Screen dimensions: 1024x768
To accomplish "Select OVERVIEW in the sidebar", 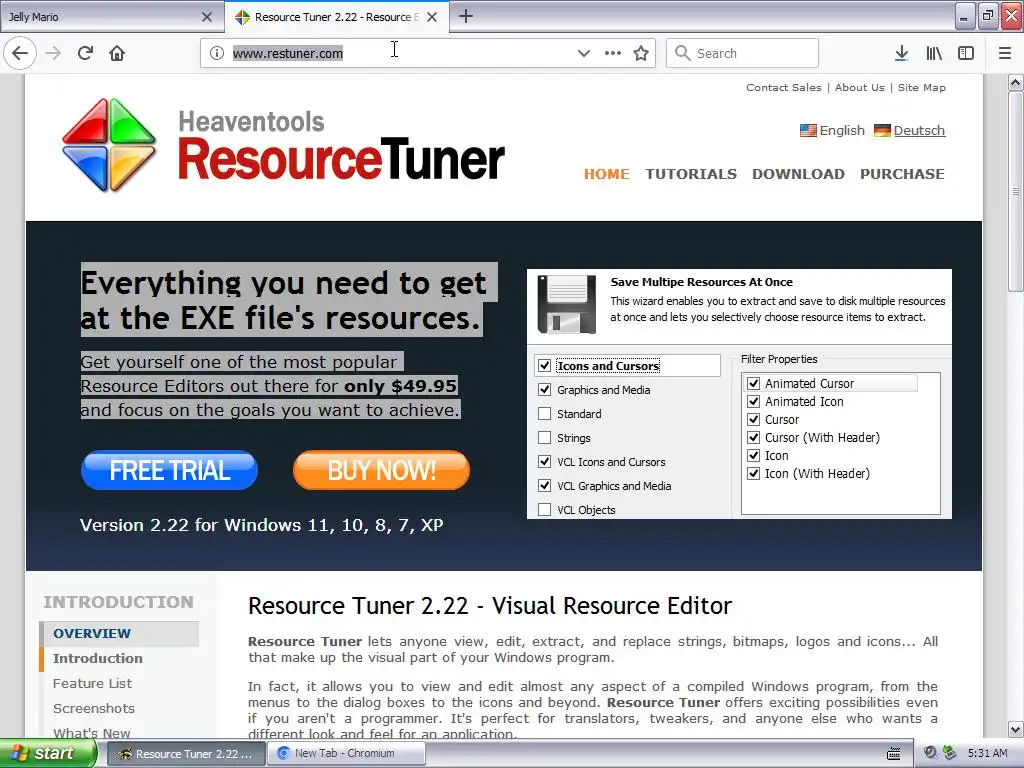I will click(x=92, y=633).
